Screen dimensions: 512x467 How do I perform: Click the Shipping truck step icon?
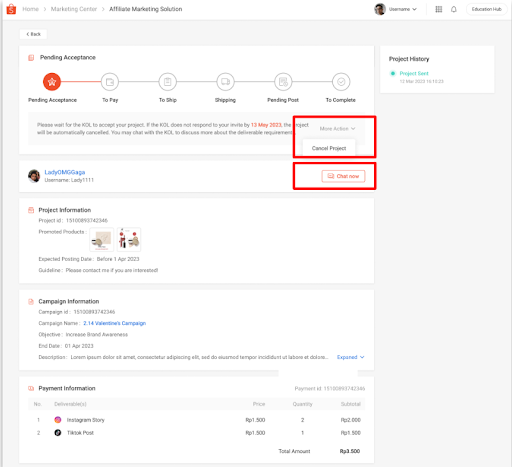[x=225, y=82]
